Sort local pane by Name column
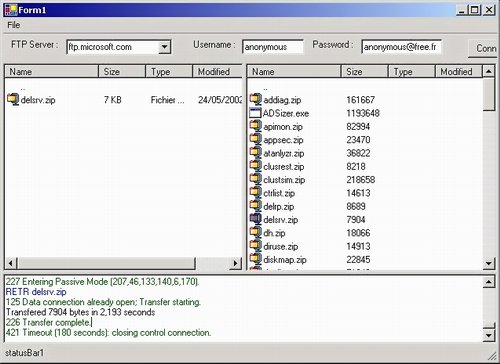This screenshot has height=364, width=500. (x=52, y=72)
